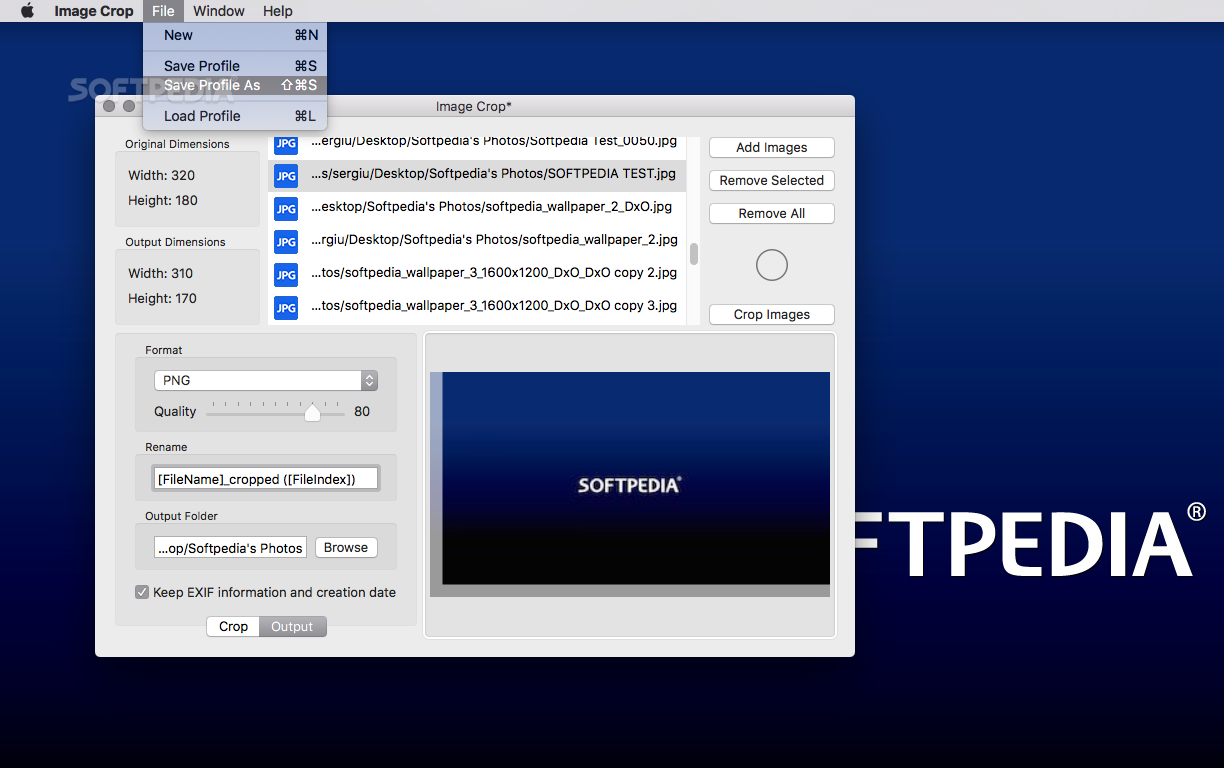The width and height of the screenshot is (1224, 768).
Task: Open the Window menu
Action: point(219,11)
